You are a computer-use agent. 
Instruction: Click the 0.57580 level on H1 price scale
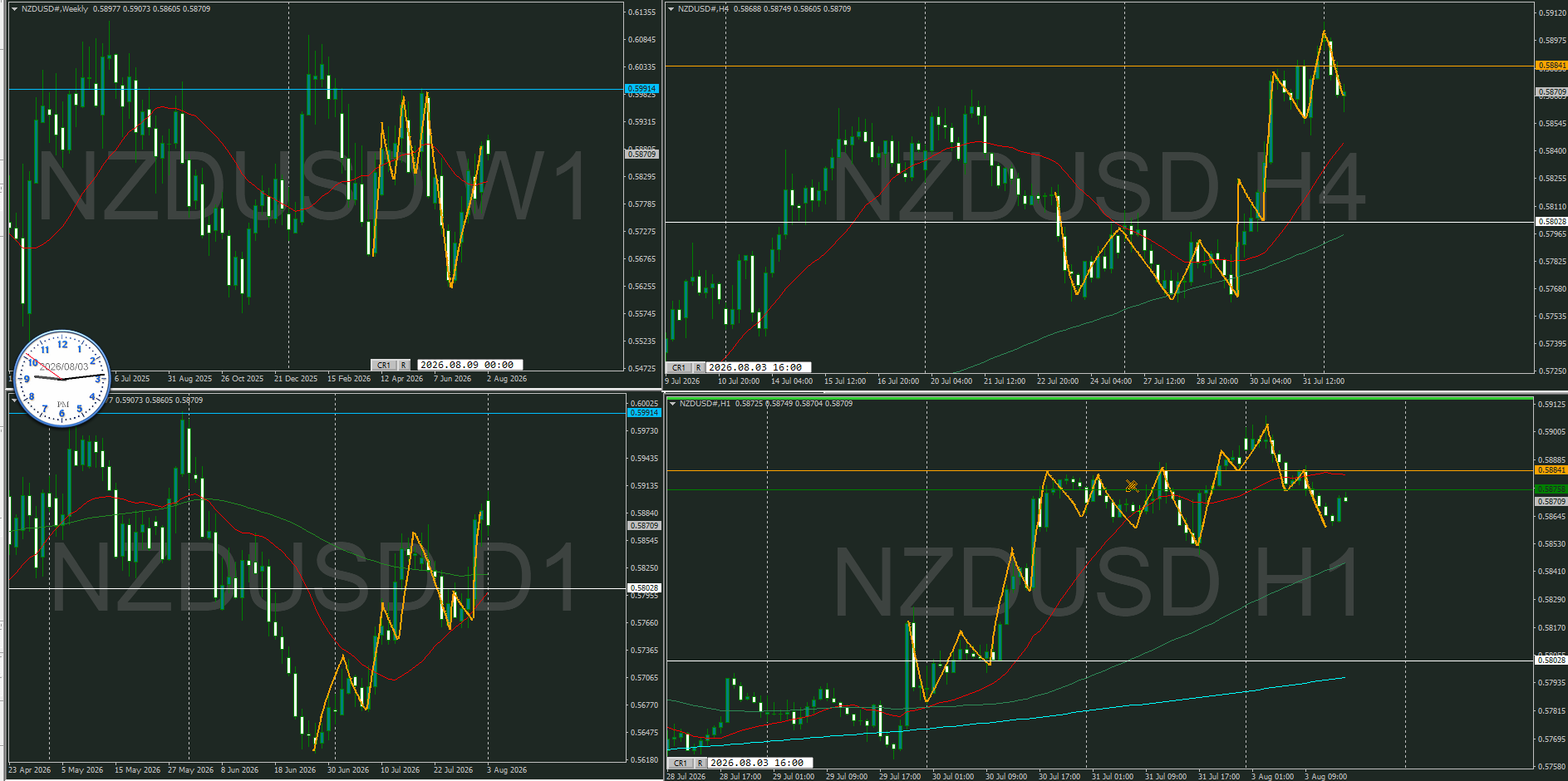pyautogui.click(x=1552, y=767)
